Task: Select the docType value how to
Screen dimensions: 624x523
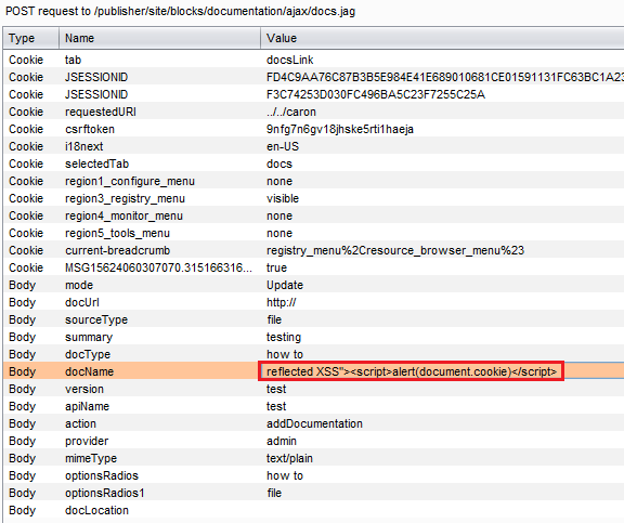Action: (285, 355)
